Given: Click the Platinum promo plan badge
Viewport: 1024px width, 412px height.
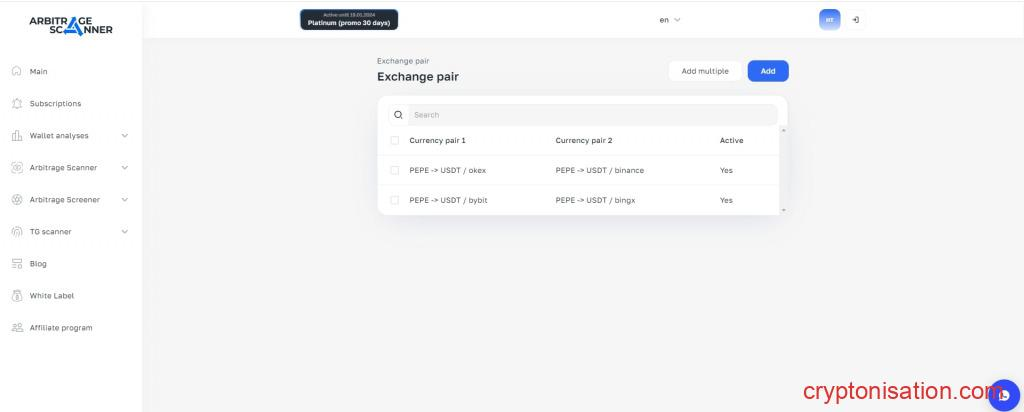Looking at the screenshot, I should point(349,19).
